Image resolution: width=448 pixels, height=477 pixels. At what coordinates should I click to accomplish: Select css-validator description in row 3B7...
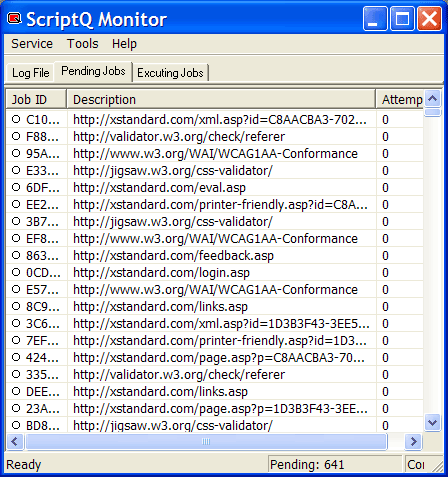(x=173, y=222)
